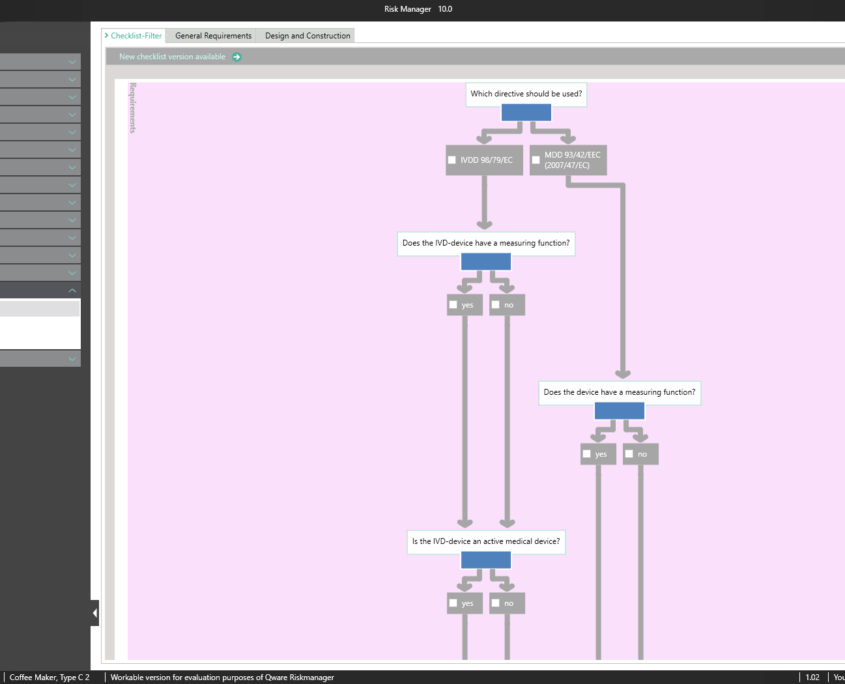Check the MDD 93/42/EEC (2007/47/EC) checkbox
The height and width of the screenshot is (684, 845).
tap(536, 160)
